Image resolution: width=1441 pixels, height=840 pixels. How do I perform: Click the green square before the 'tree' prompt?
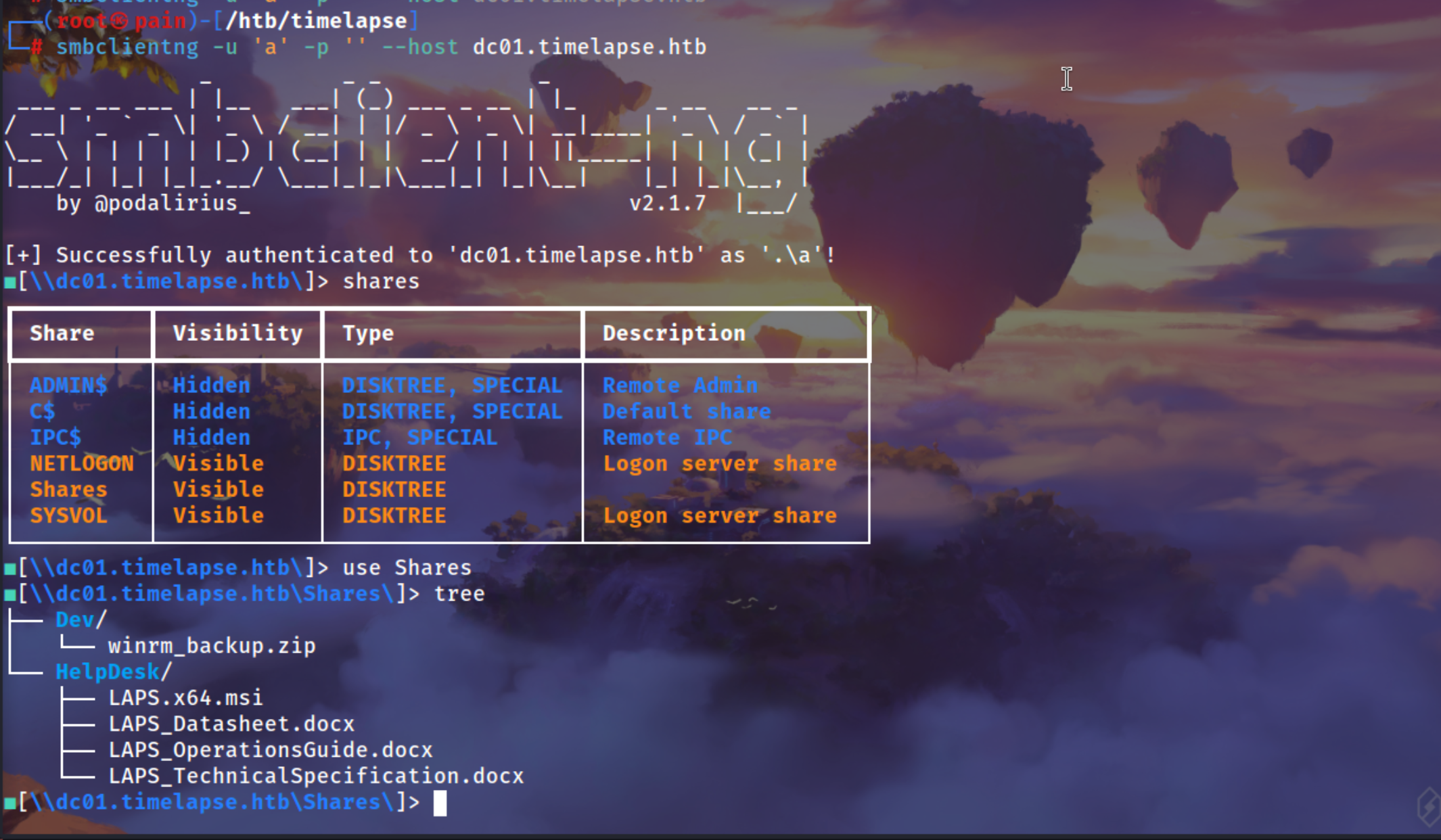pos(10,594)
